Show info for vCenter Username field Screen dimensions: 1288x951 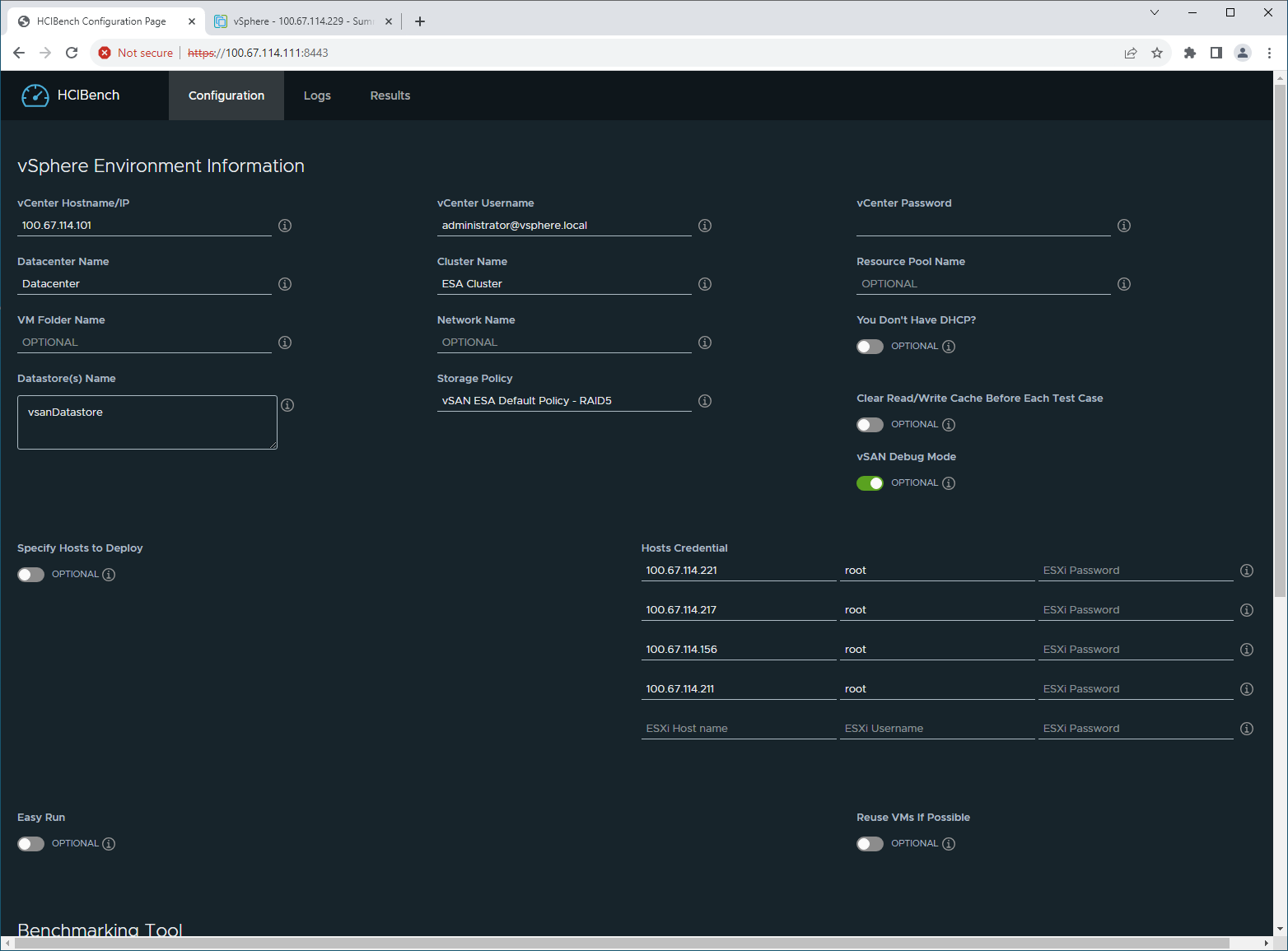[705, 226]
